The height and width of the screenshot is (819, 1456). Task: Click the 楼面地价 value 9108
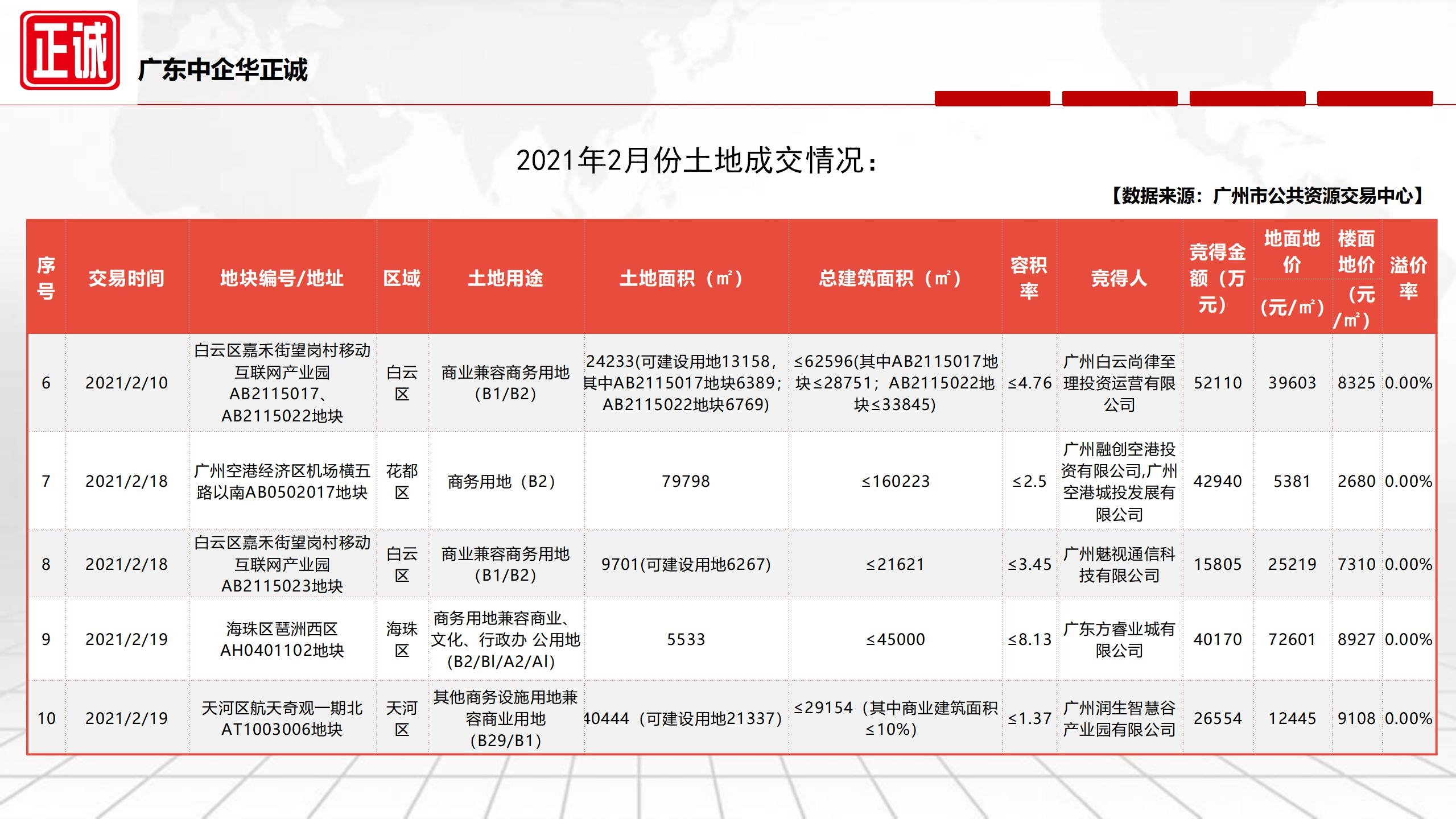click(1356, 718)
